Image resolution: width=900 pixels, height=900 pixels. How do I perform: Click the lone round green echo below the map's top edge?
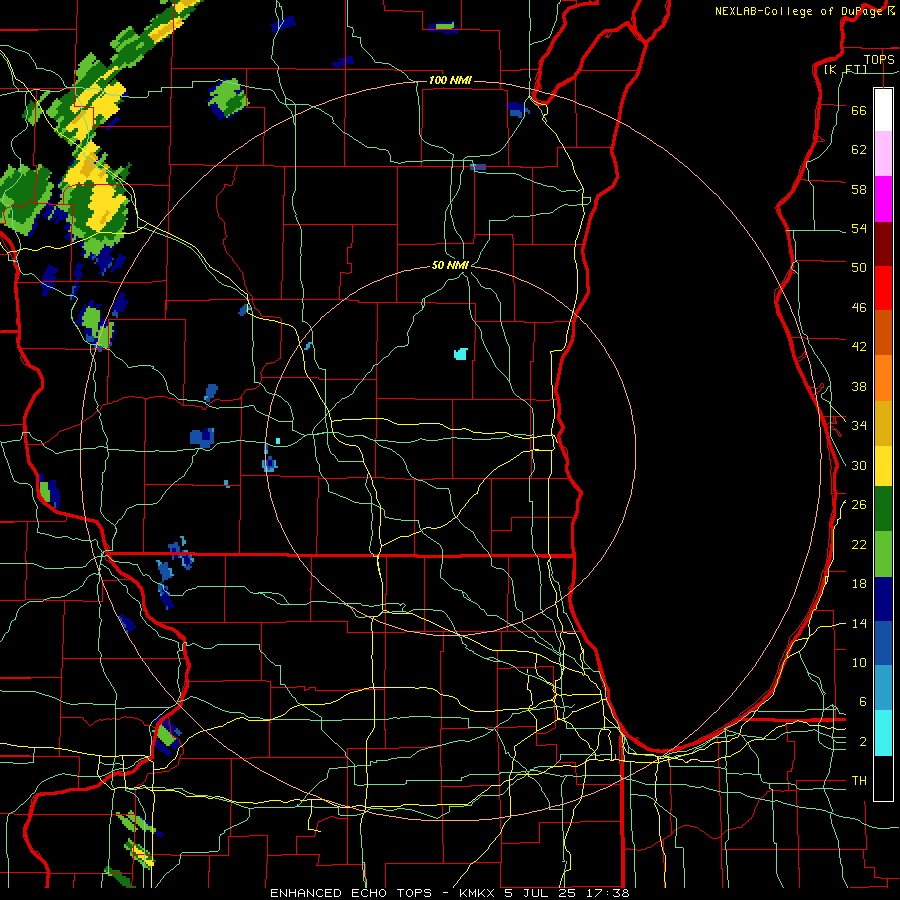(228, 99)
